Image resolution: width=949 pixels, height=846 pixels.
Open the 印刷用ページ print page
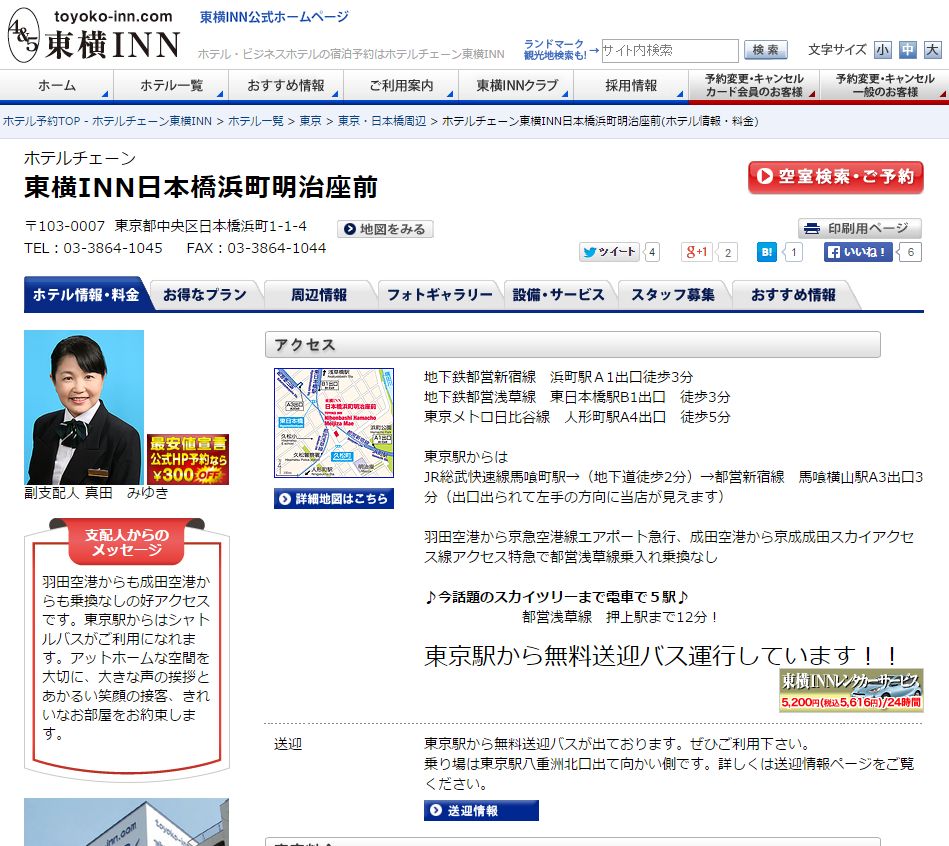(859, 228)
